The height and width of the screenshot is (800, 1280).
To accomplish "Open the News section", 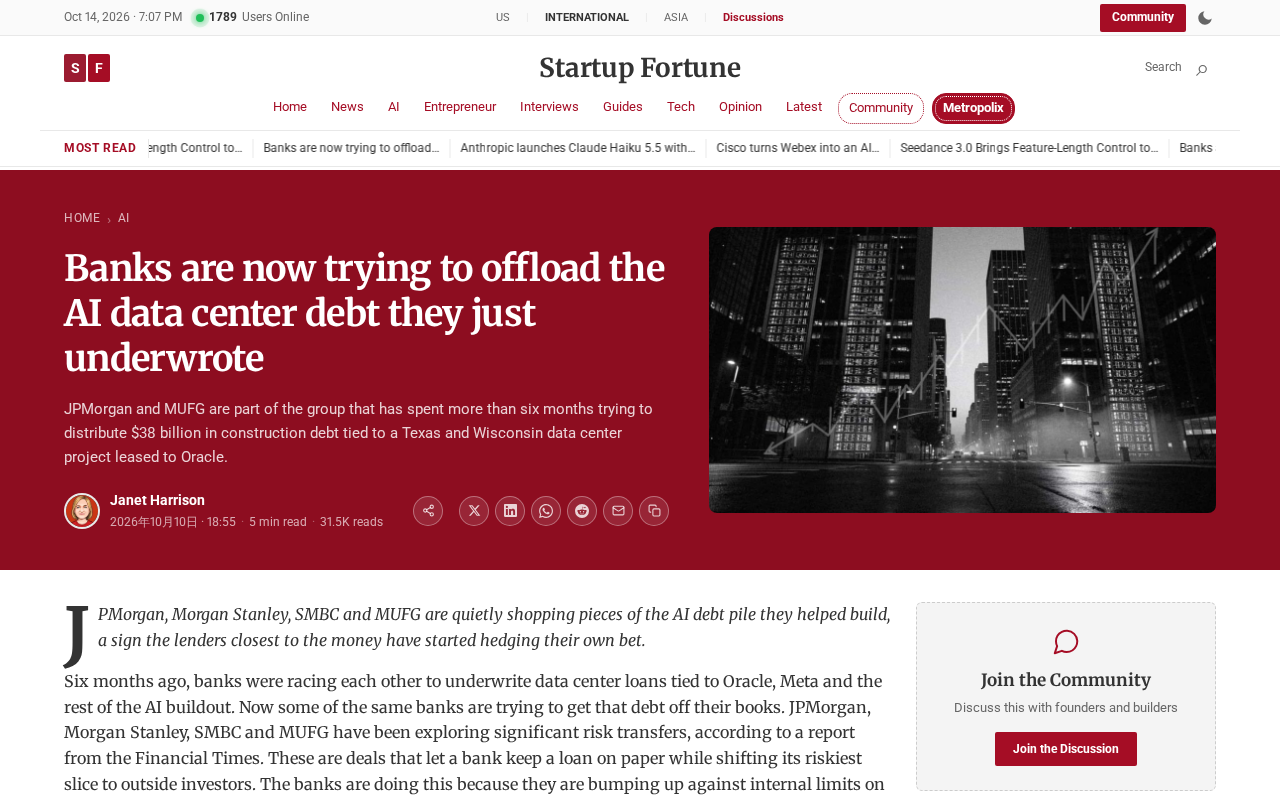I will [347, 107].
